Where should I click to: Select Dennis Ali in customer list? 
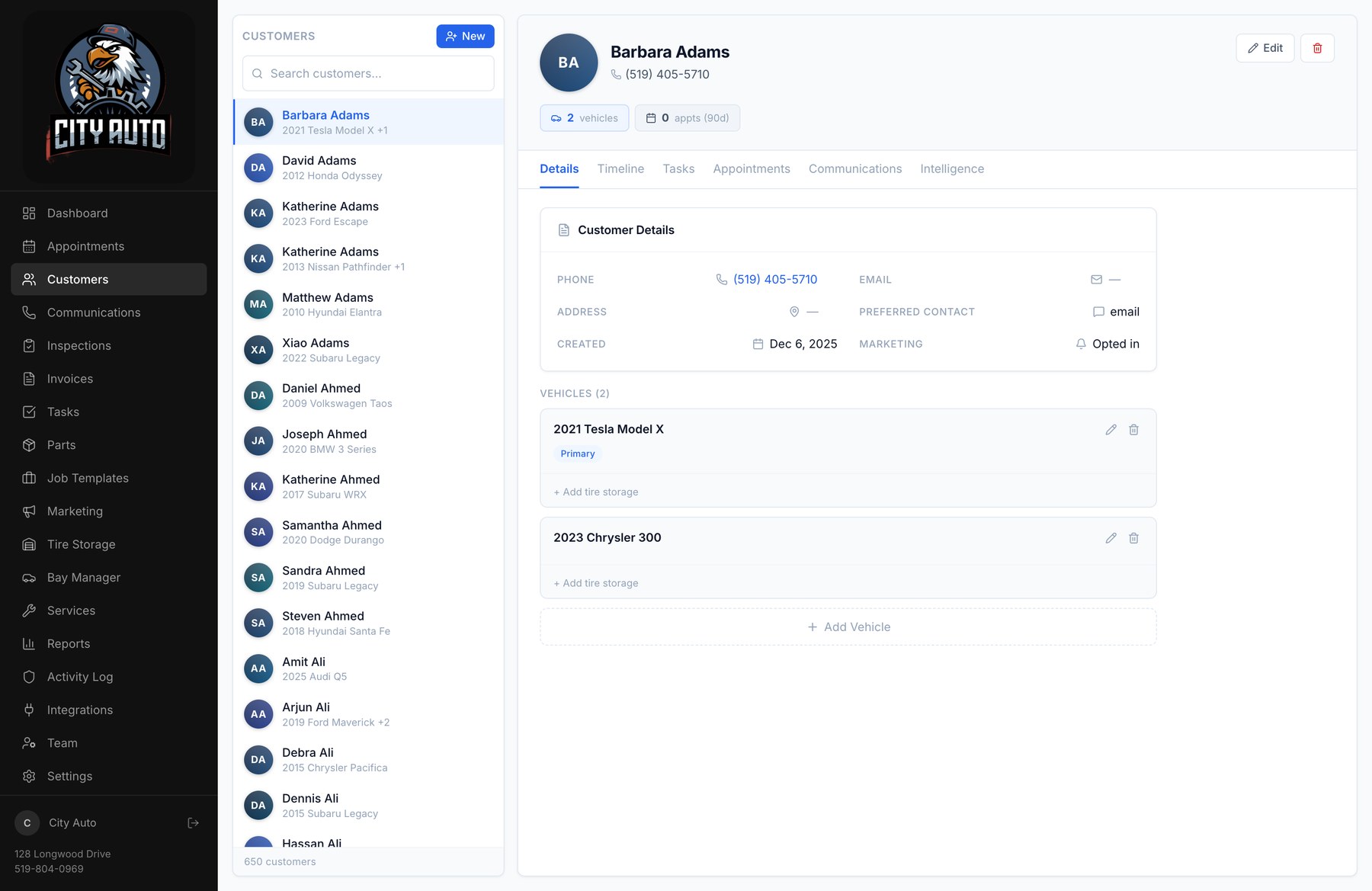click(368, 805)
